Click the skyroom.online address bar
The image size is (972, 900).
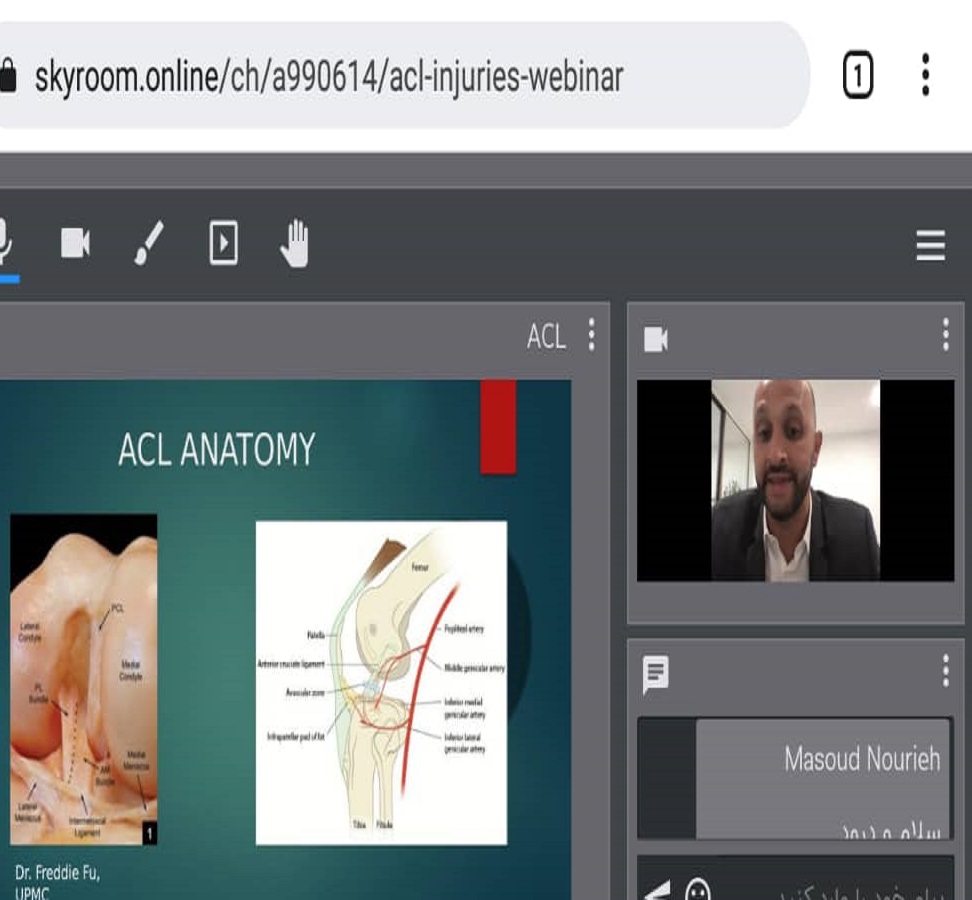click(x=400, y=76)
